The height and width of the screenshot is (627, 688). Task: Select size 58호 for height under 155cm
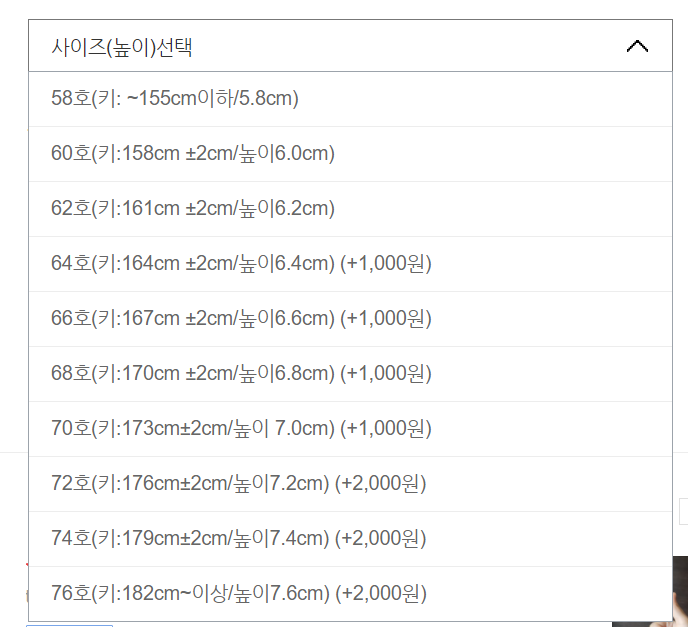pos(175,99)
